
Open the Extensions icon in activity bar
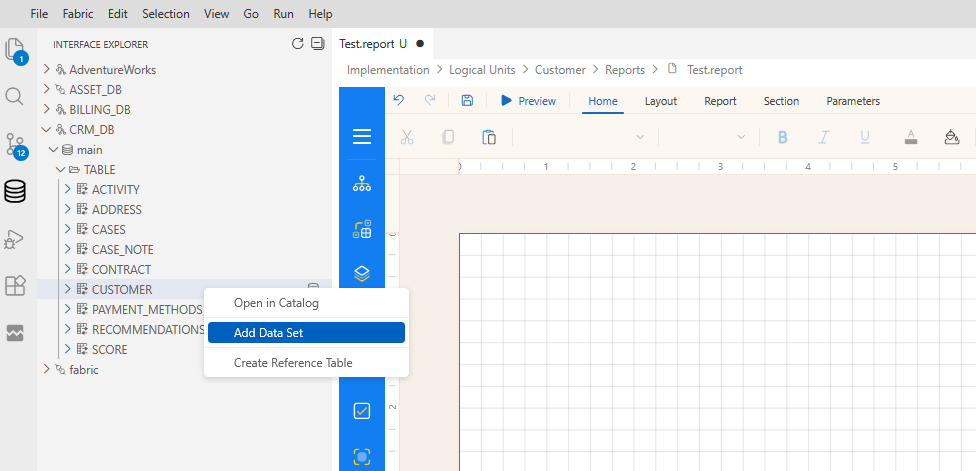point(14,286)
